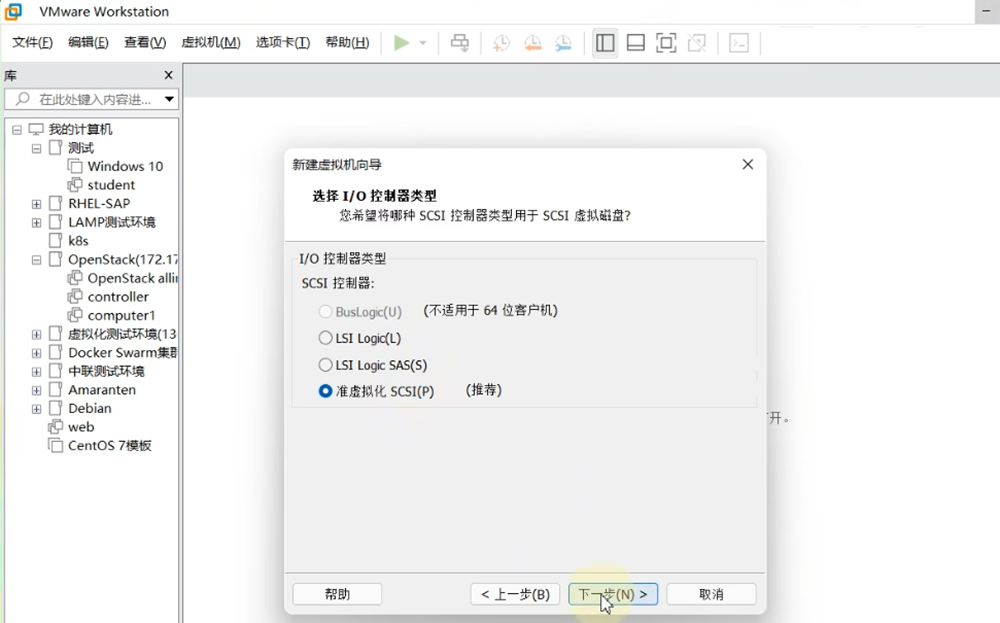Click the 取消 cancel button
Screen dimensions: 1000x623
pyautogui.click(x=711, y=594)
